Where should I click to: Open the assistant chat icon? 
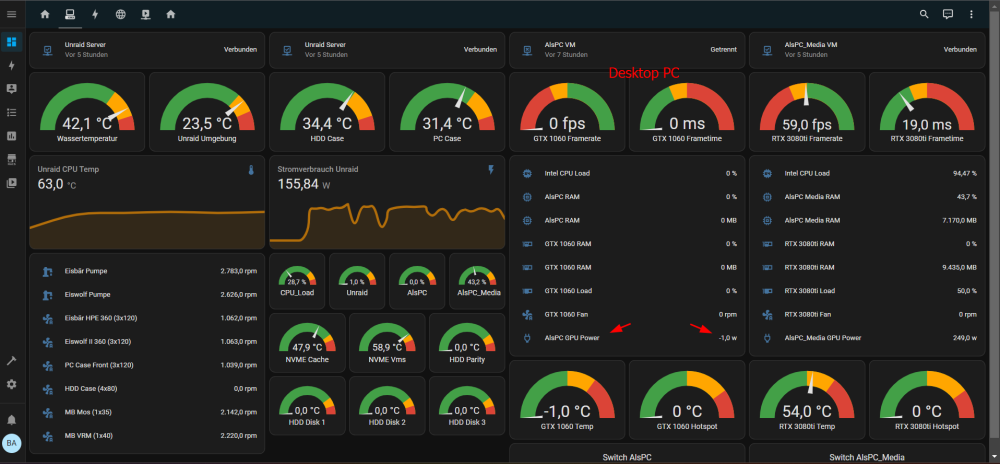948,14
